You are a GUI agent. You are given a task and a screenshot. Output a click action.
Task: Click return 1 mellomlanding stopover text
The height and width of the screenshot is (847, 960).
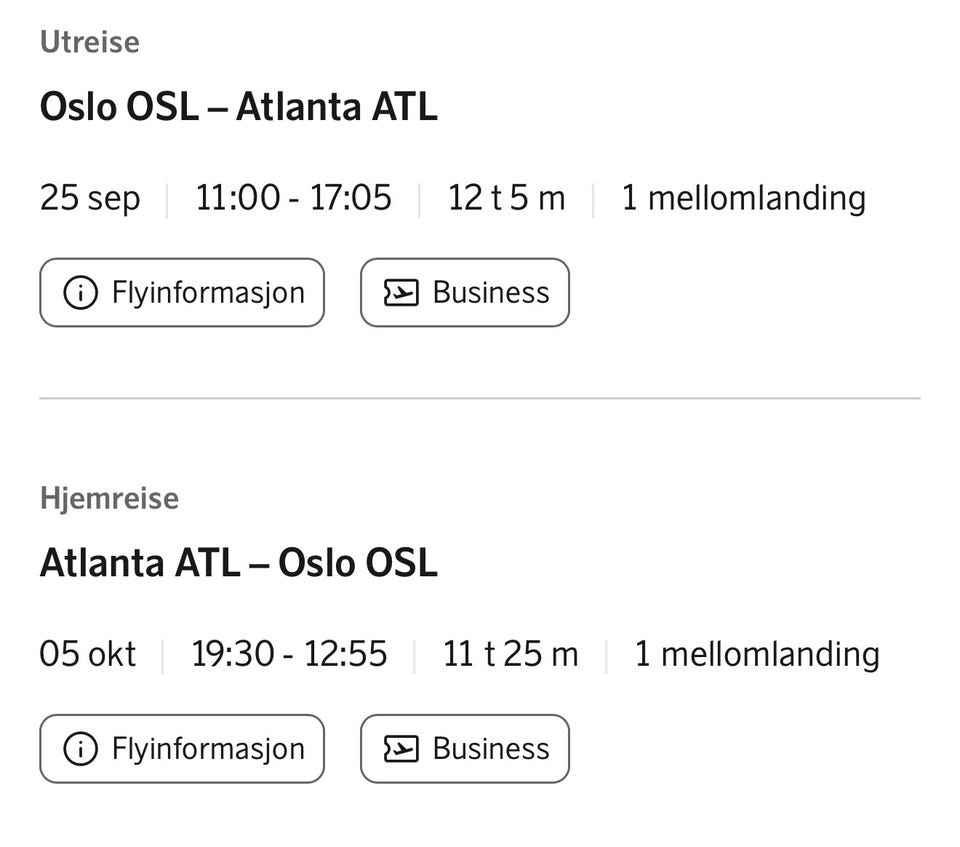coord(757,654)
